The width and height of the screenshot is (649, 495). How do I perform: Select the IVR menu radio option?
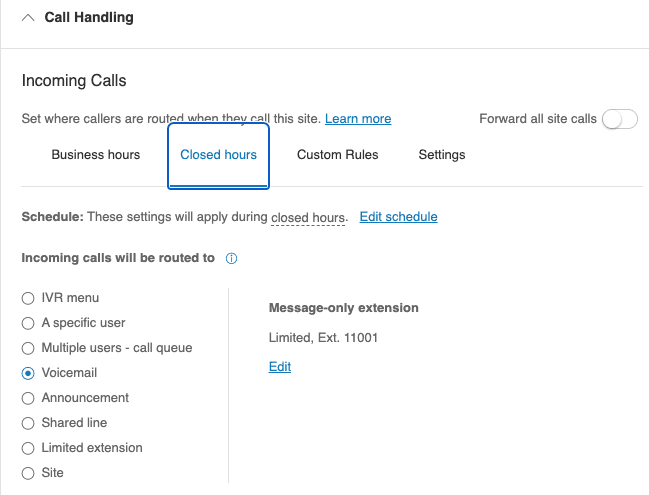28,298
